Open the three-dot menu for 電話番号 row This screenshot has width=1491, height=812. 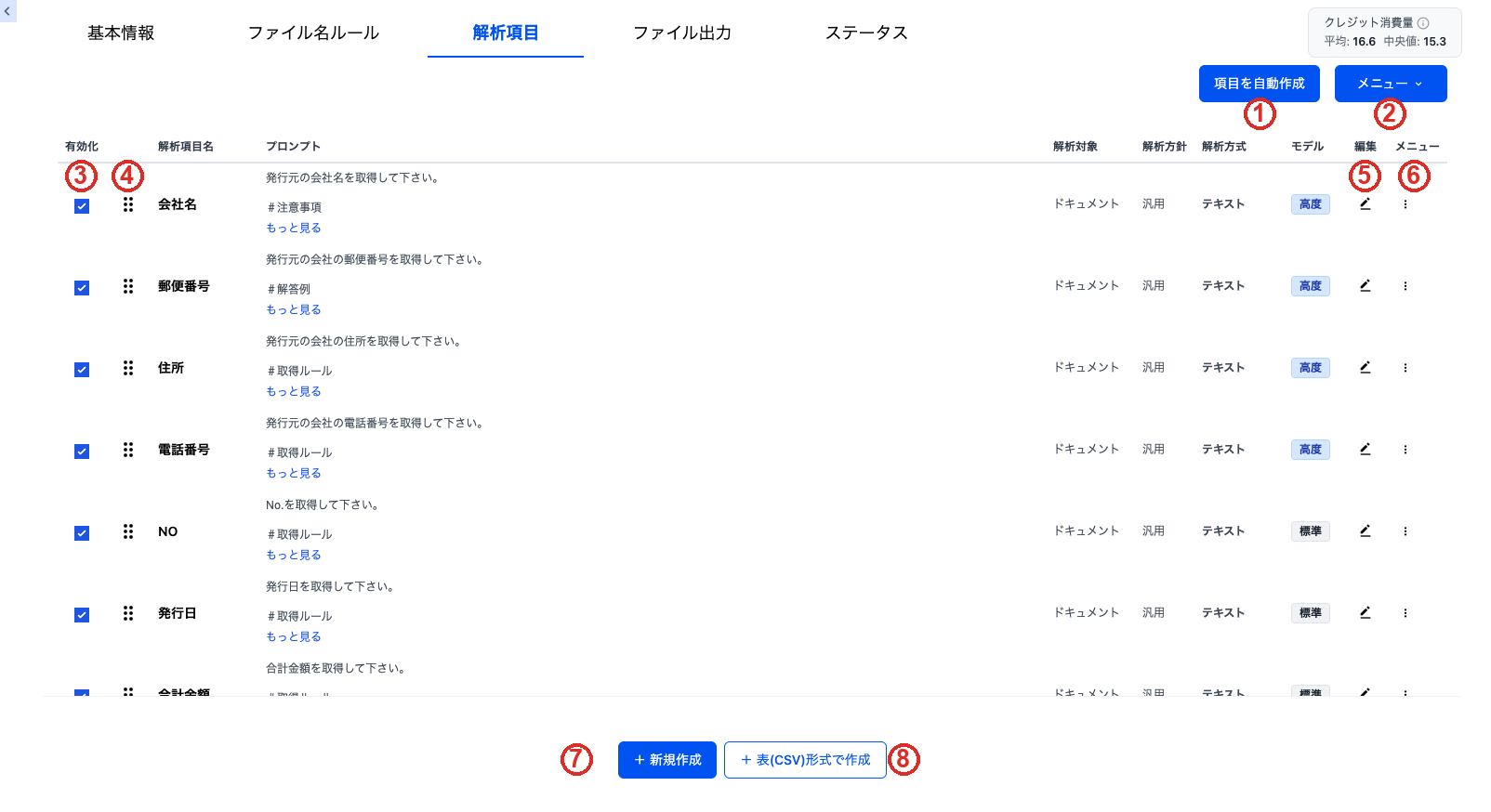point(1405,450)
